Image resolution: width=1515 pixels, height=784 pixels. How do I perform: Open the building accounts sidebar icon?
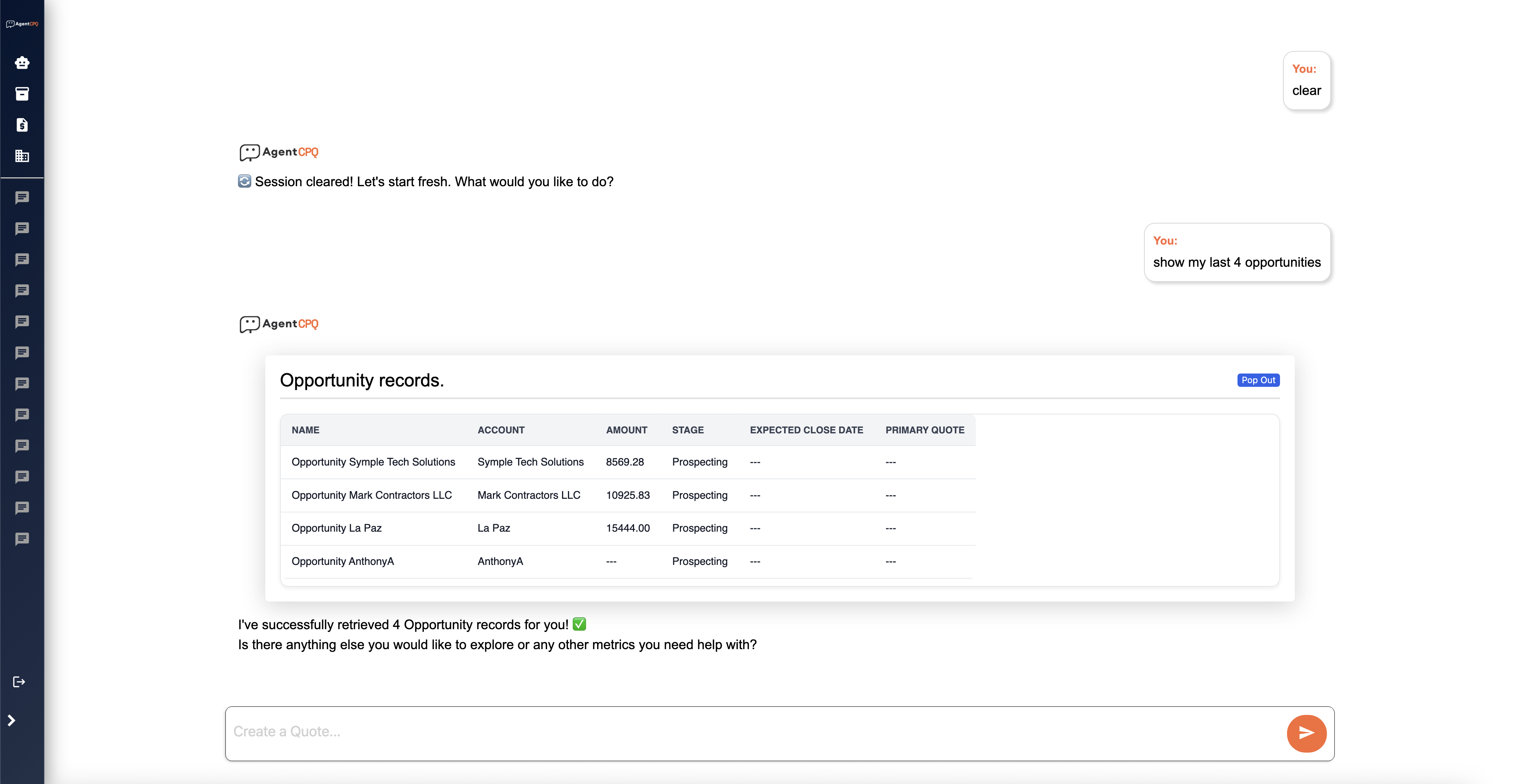[22, 156]
